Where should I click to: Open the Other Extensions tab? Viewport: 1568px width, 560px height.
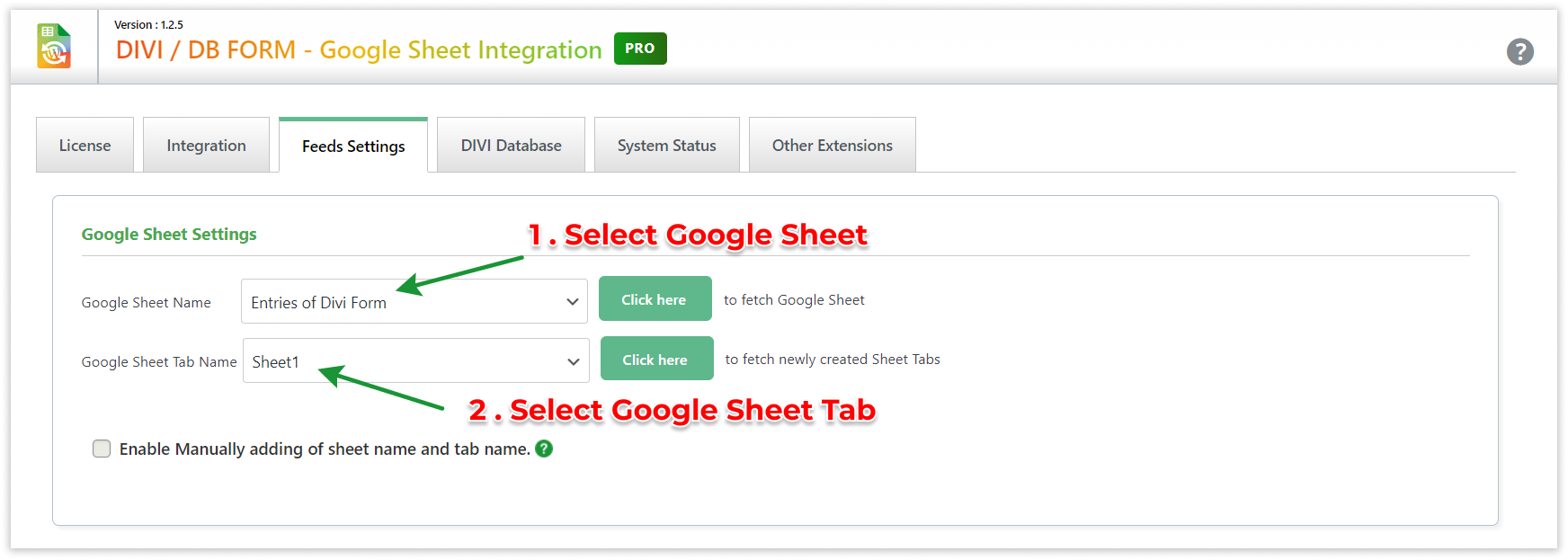coord(832,146)
